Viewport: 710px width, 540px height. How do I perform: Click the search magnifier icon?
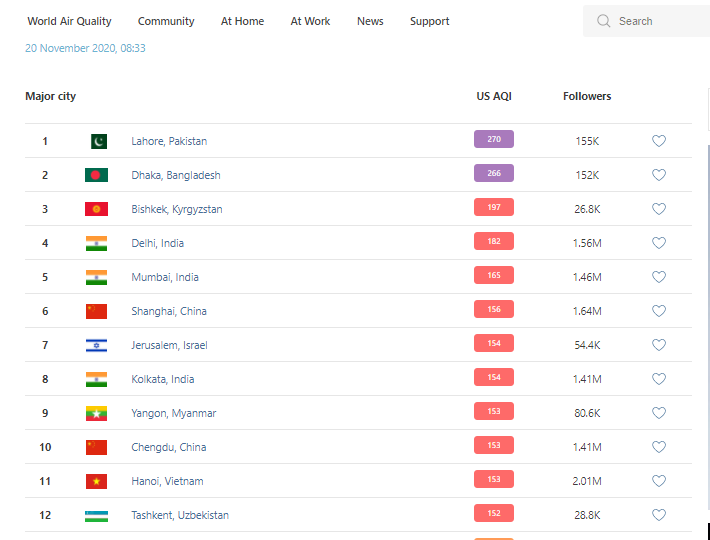[x=603, y=21]
